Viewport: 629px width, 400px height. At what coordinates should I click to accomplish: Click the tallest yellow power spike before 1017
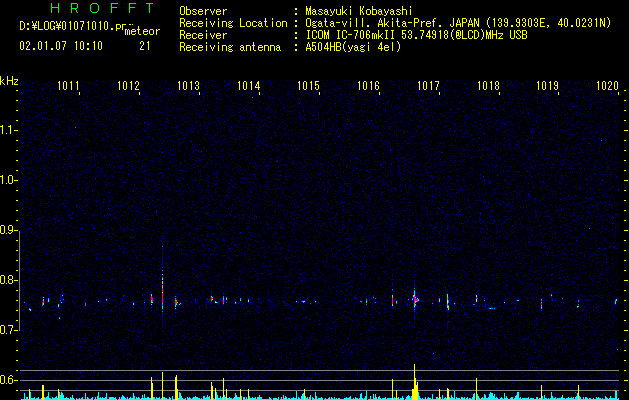click(414, 381)
